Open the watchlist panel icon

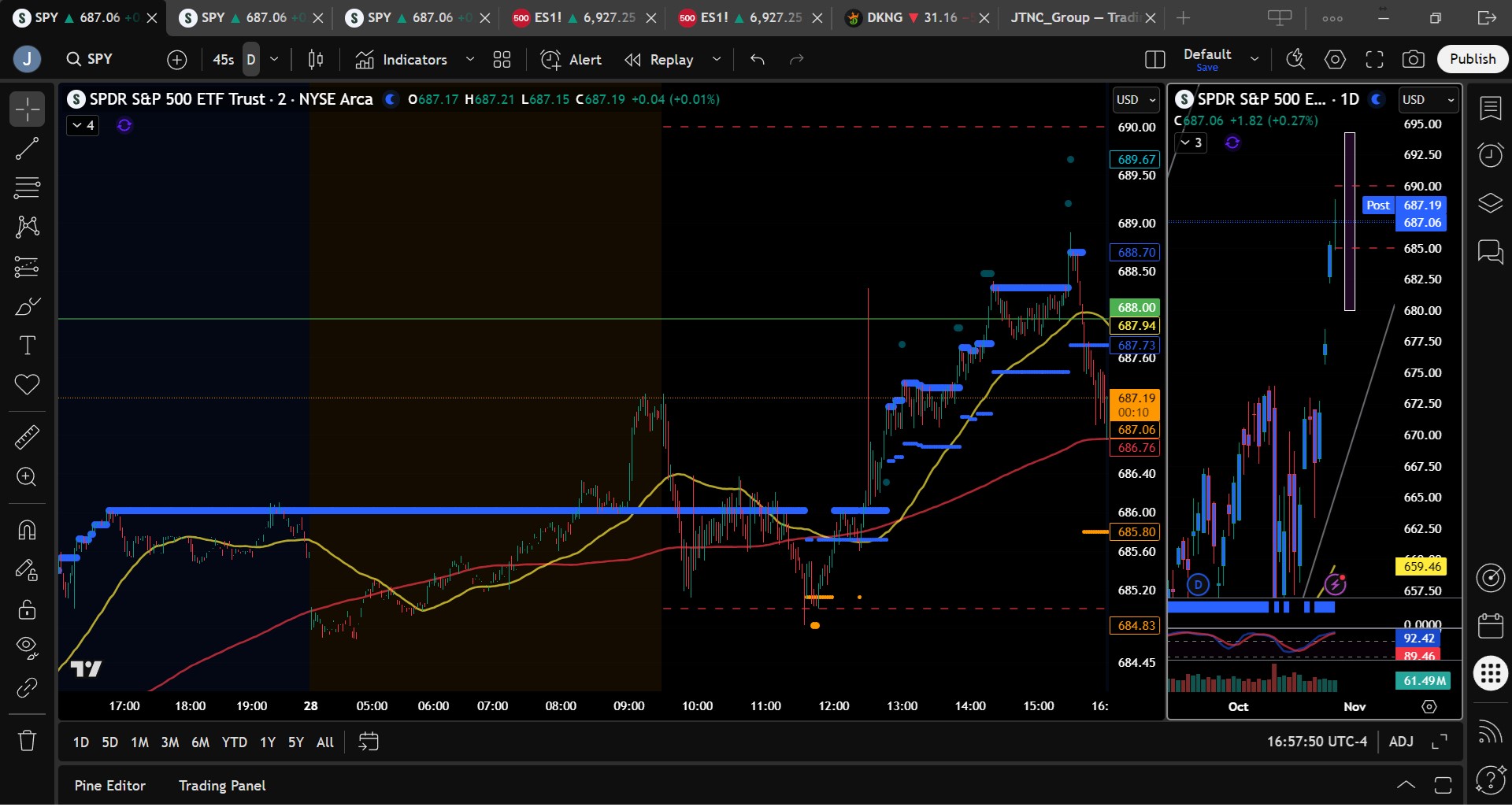coord(1491,108)
